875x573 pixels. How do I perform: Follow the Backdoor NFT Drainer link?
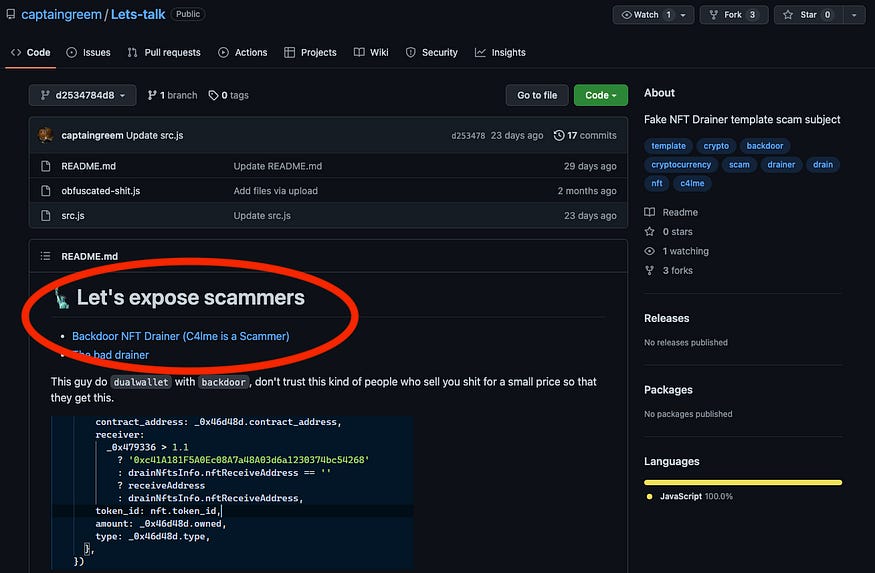tap(180, 336)
